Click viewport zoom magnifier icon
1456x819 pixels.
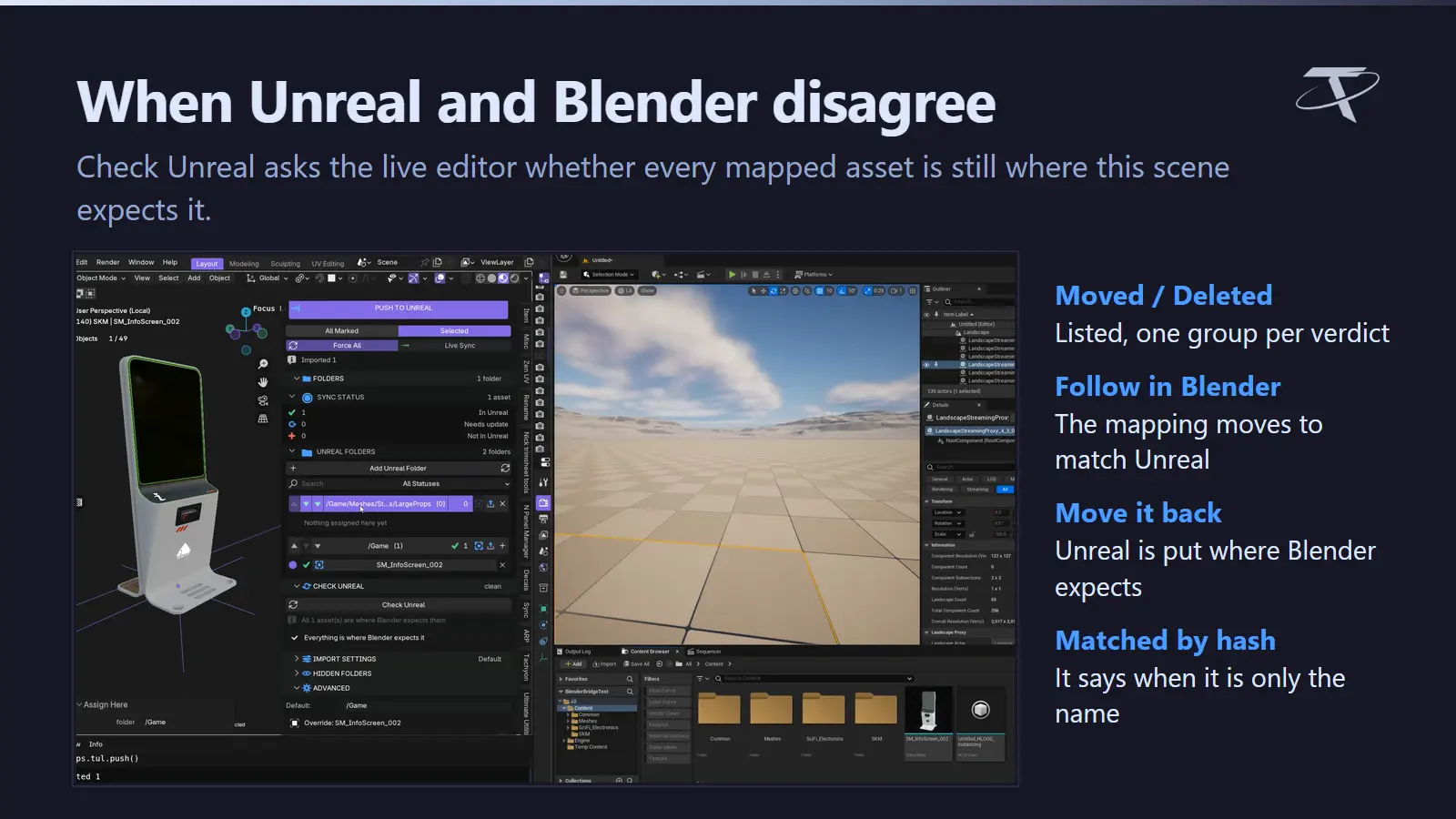pyautogui.click(x=263, y=364)
